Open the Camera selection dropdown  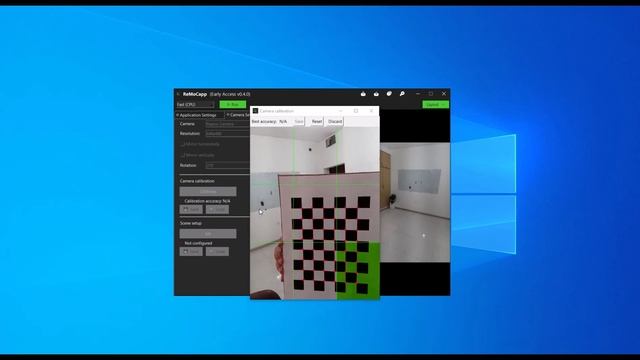click(x=227, y=124)
